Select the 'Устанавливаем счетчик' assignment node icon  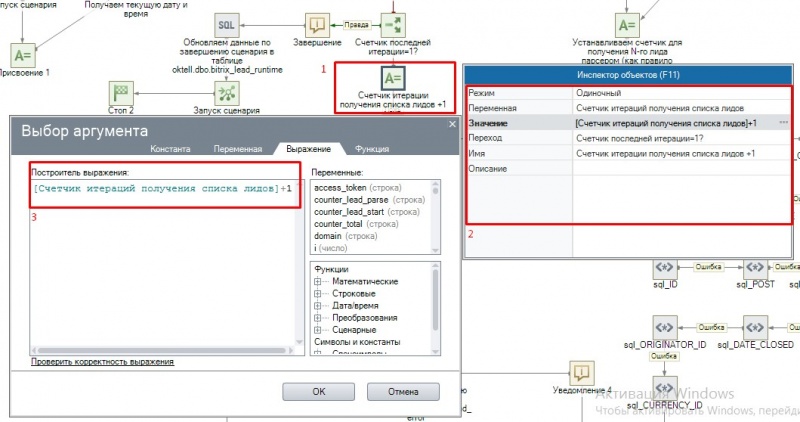pos(627,25)
